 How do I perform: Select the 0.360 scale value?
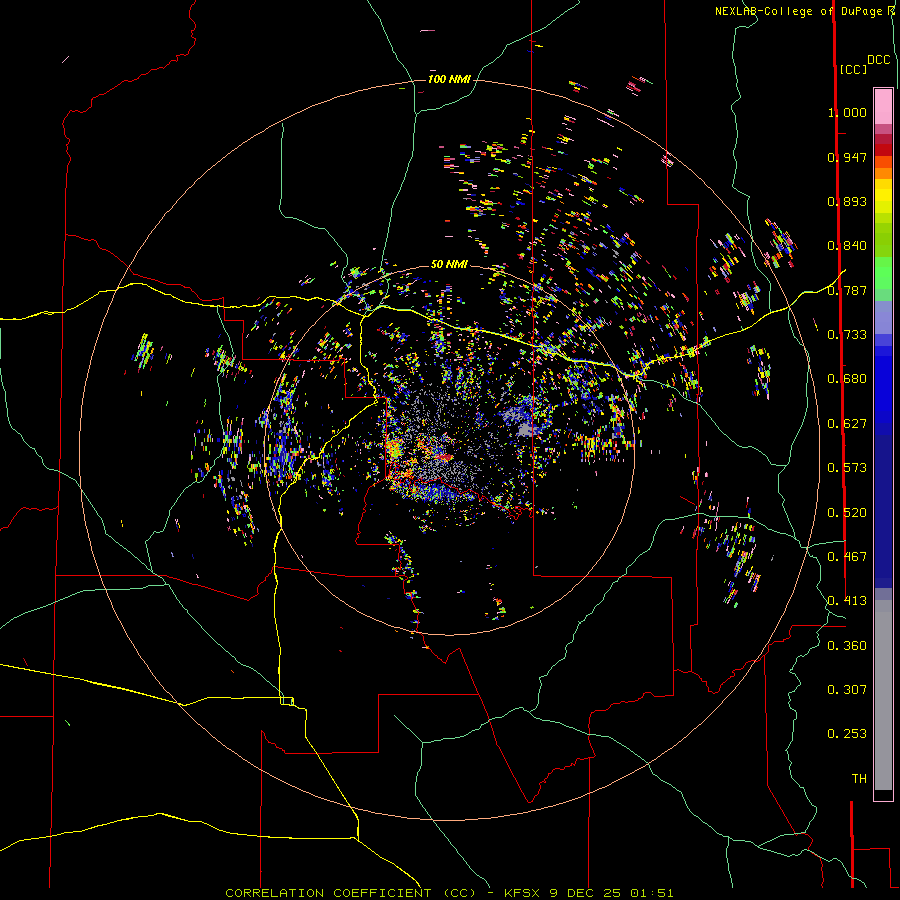tap(847, 646)
